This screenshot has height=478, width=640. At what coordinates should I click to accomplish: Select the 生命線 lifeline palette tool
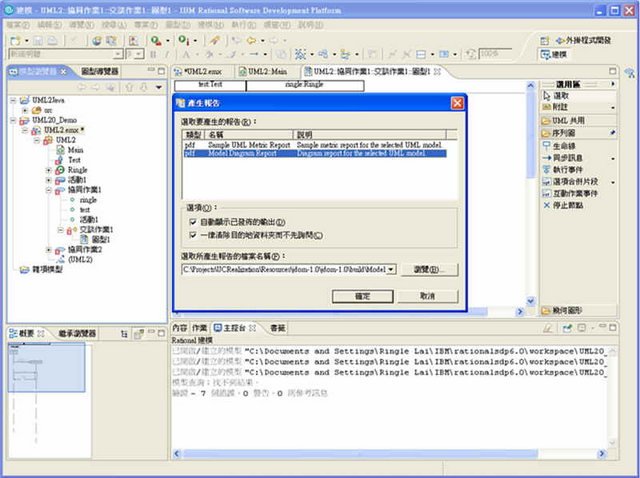pos(559,146)
